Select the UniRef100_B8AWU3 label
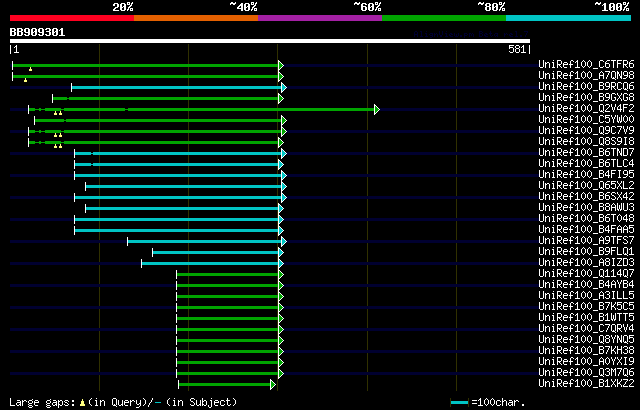The width and height of the screenshot is (640, 410). click(587, 208)
